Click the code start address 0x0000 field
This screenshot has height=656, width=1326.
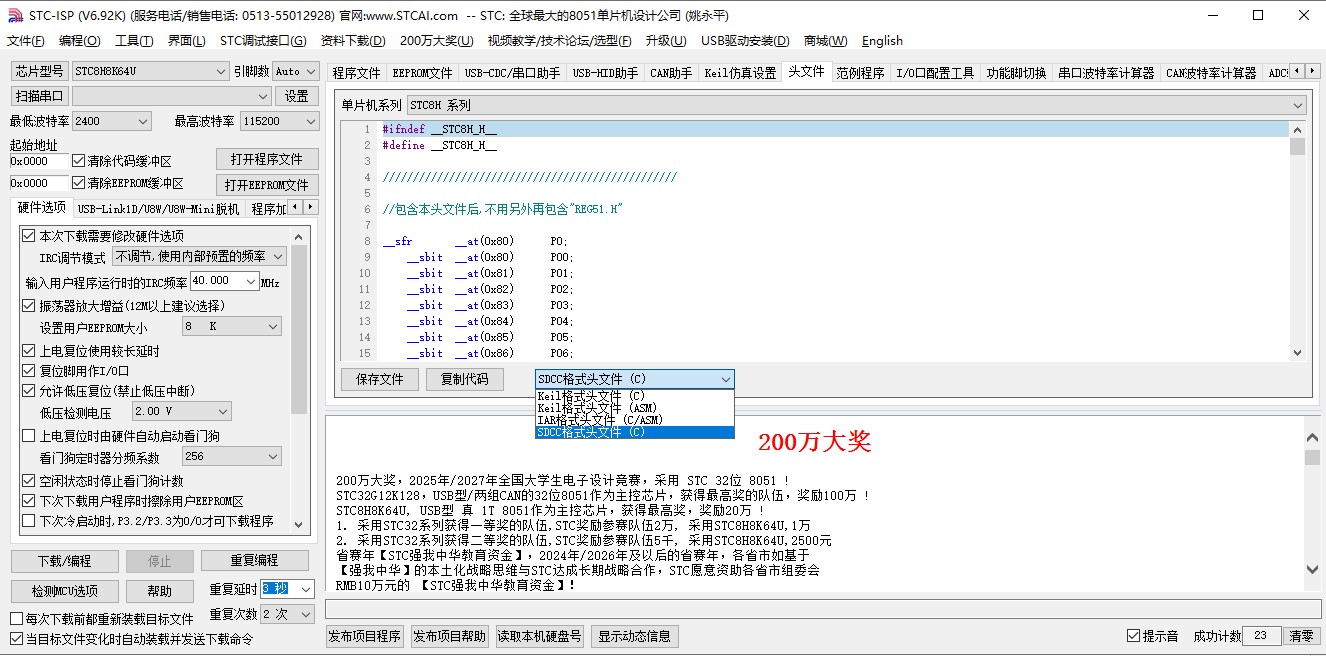coord(39,161)
